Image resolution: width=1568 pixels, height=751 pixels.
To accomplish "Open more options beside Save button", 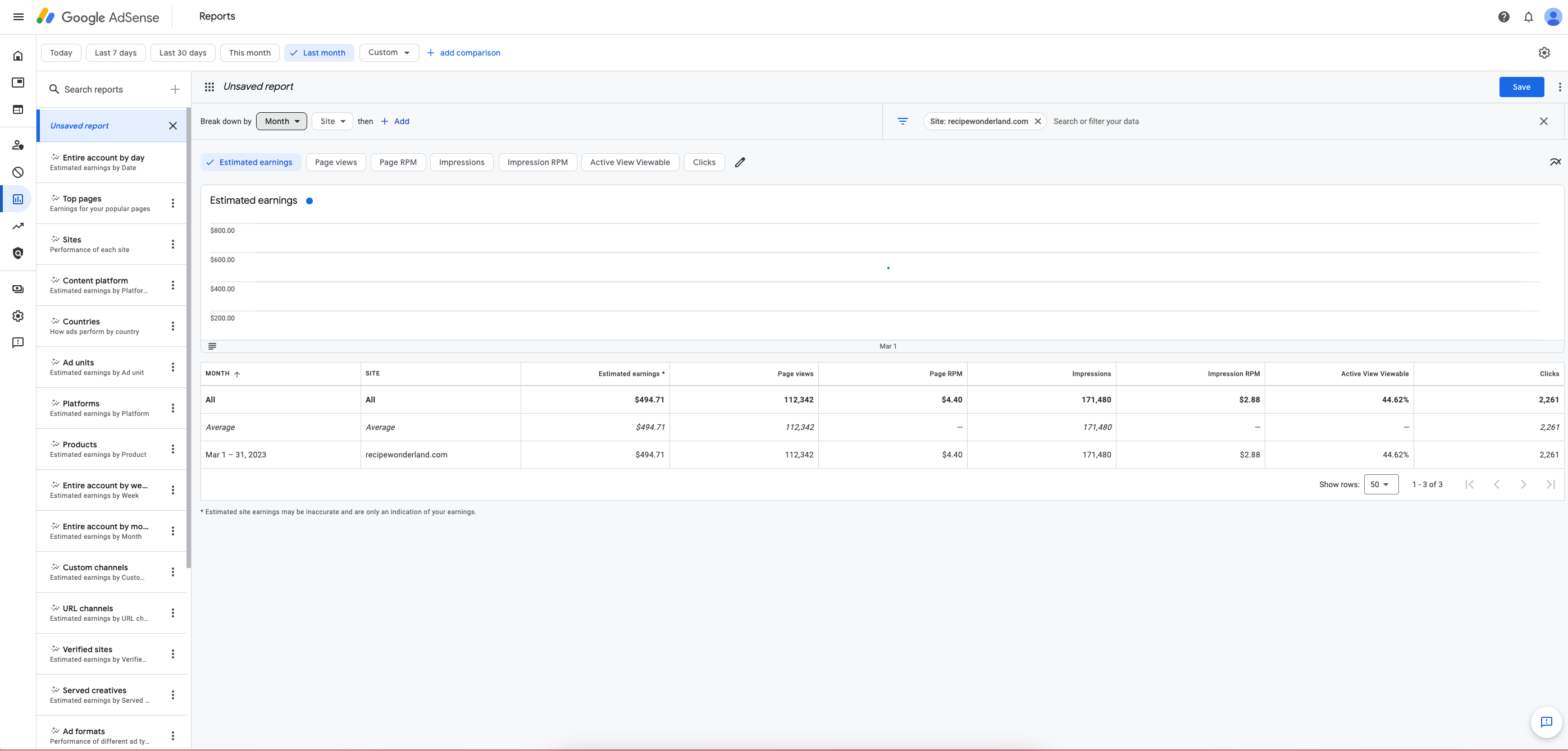I will pos(1560,87).
